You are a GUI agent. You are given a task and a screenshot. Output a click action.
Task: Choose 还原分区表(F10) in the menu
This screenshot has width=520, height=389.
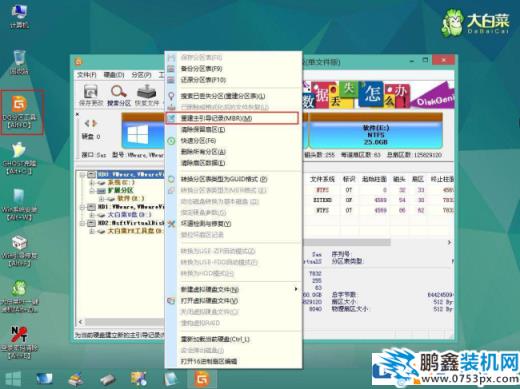click(233, 80)
